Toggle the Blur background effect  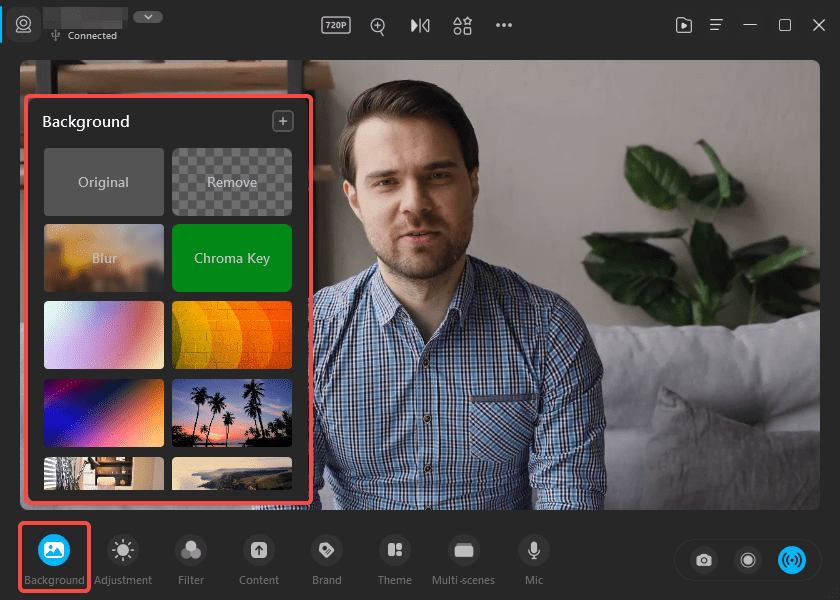coord(103,258)
